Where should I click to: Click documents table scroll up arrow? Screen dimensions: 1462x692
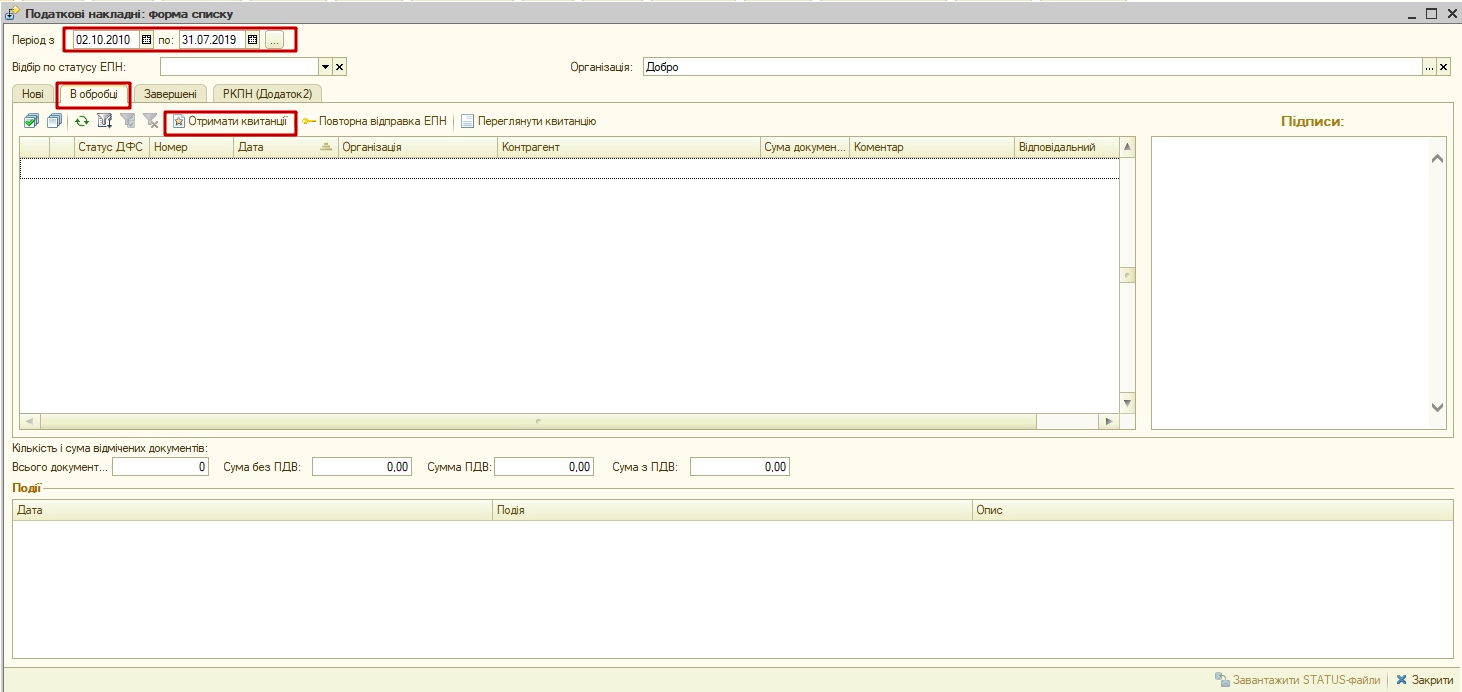point(1128,147)
